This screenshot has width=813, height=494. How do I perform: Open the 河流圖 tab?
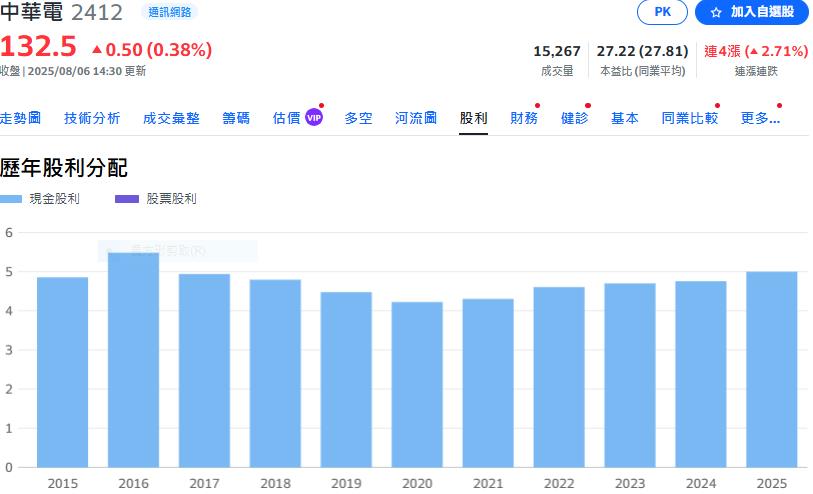416,118
